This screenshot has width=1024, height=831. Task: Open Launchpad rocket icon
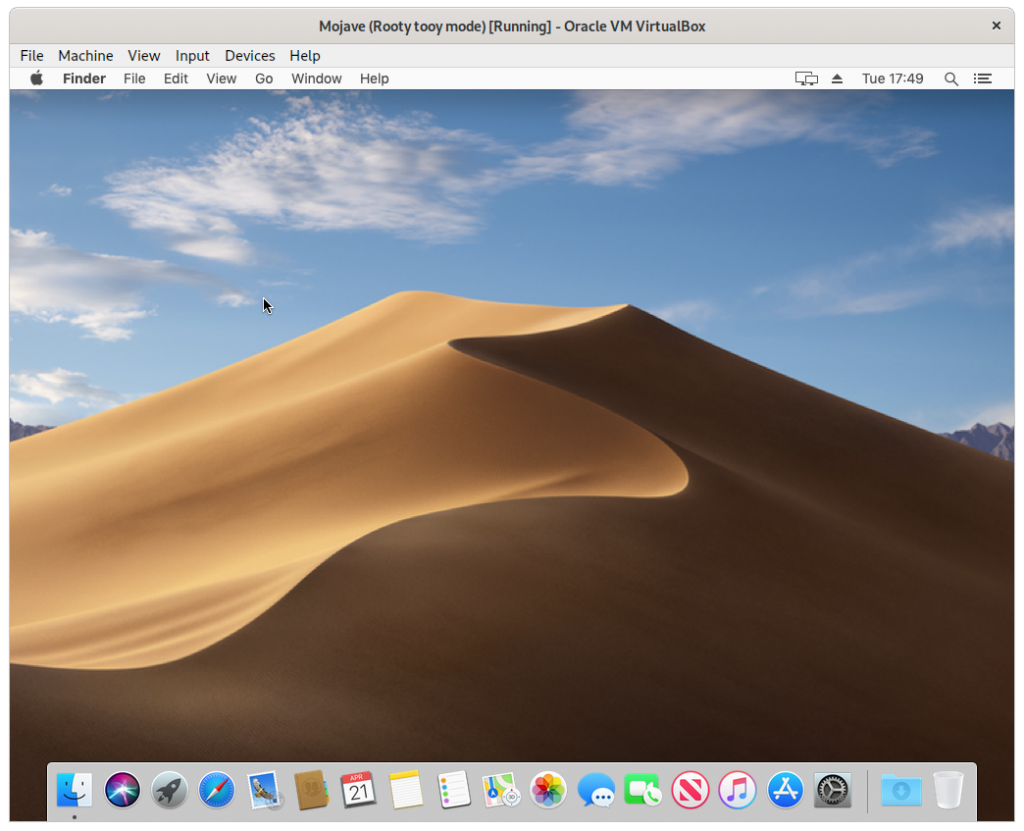[169, 790]
